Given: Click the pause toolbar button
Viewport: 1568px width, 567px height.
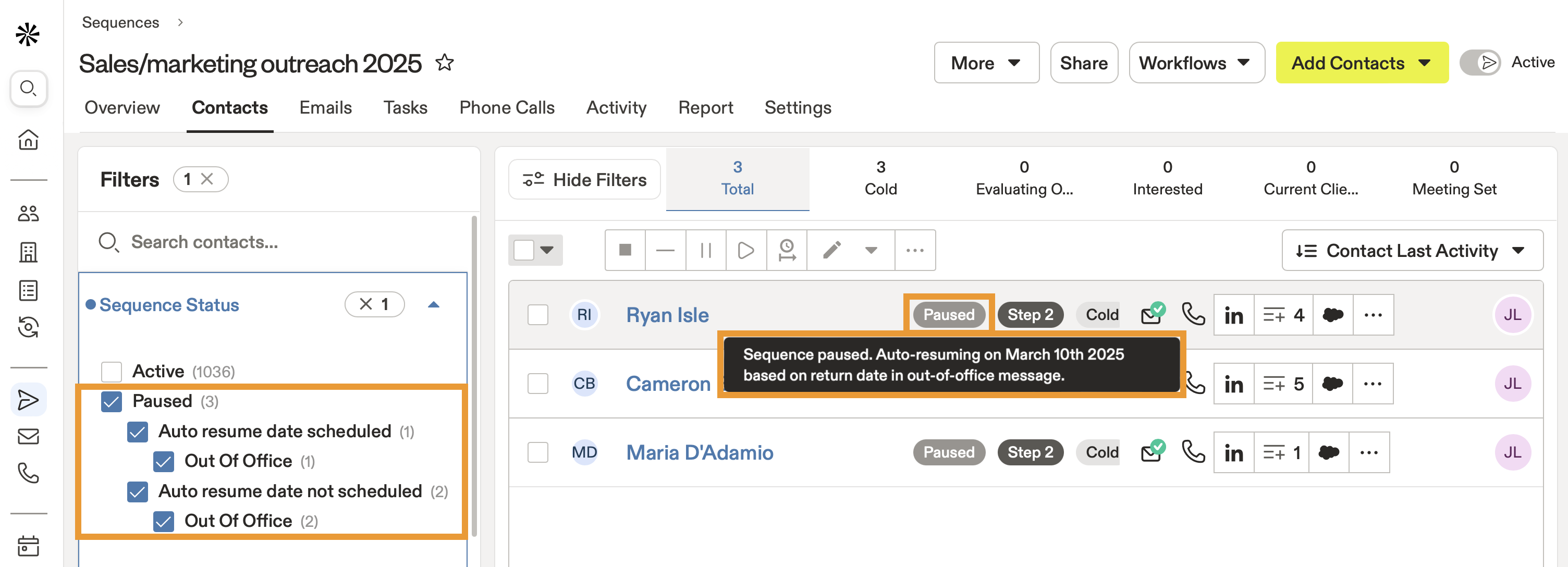Looking at the screenshot, I should coord(706,250).
